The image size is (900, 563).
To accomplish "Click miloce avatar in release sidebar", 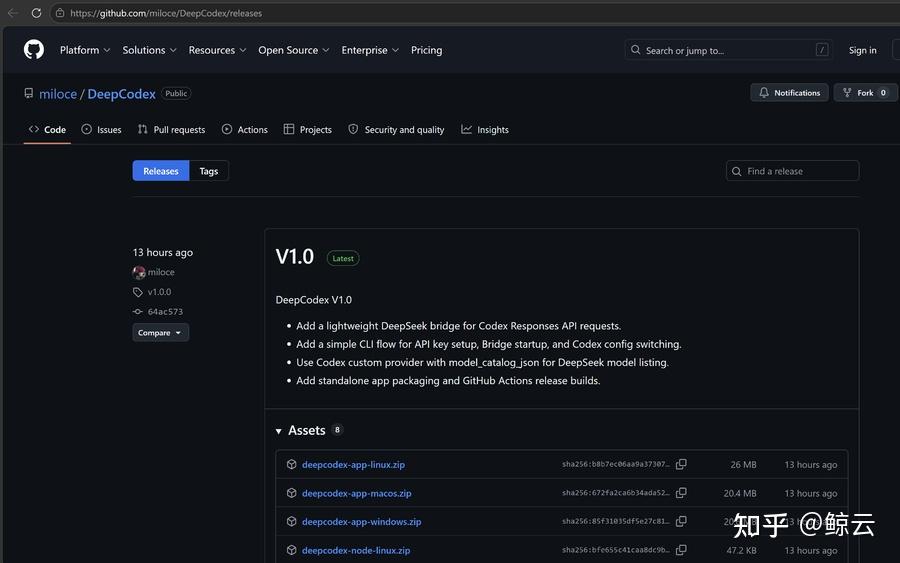I will coord(139,272).
